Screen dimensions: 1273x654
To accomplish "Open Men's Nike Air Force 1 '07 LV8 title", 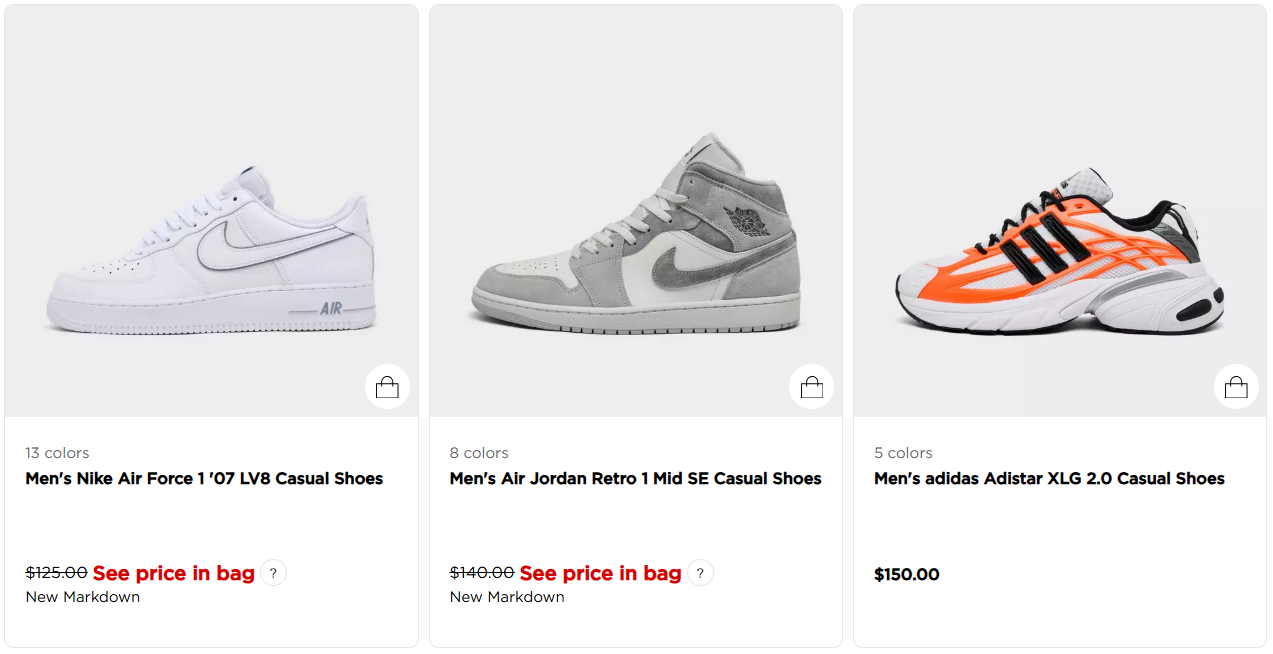I will click(204, 479).
